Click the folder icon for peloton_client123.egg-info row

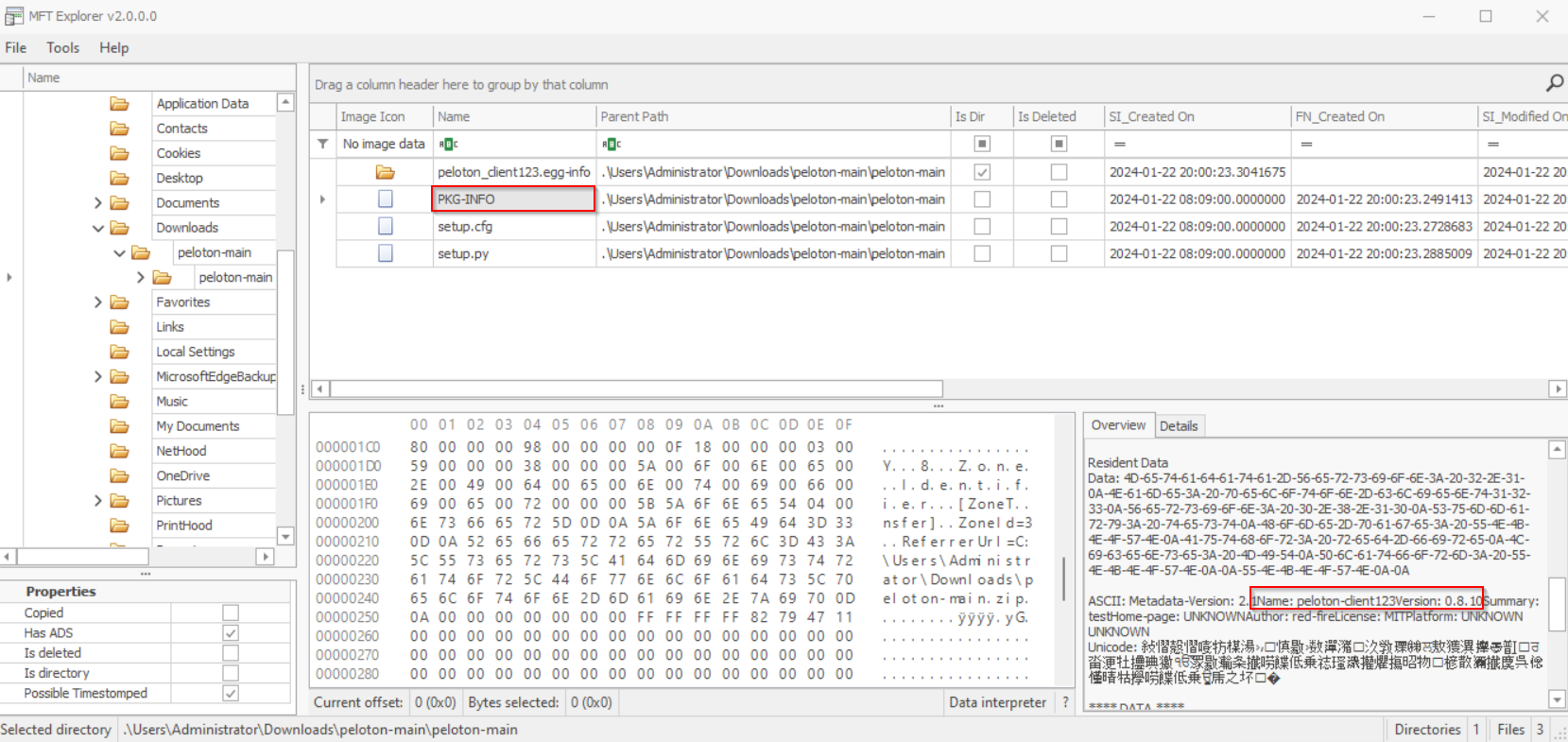click(x=385, y=172)
